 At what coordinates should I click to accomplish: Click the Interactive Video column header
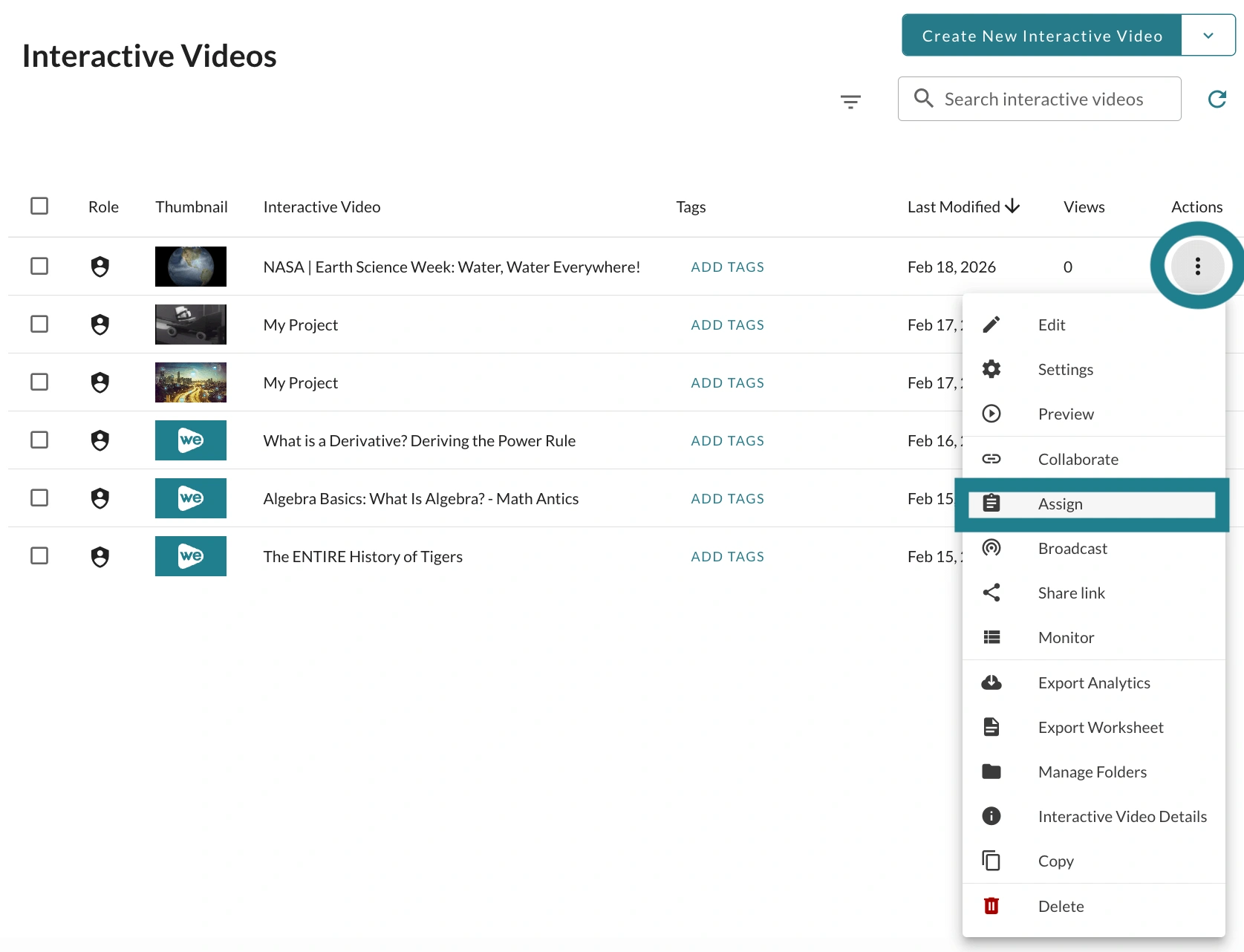[x=322, y=206]
